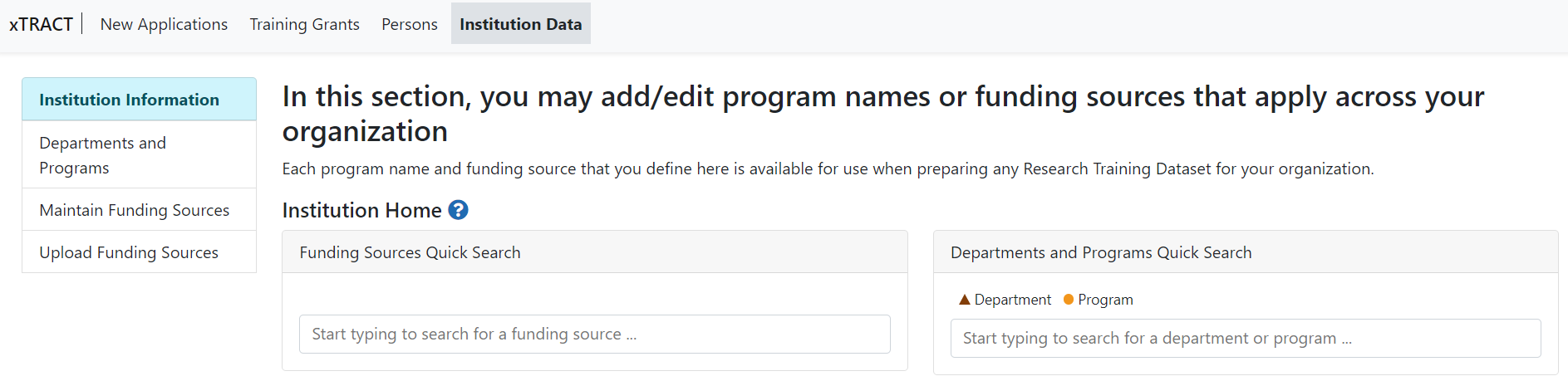
Task: Click the Departments and Programs Quick Search header
Action: pos(1100,252)
